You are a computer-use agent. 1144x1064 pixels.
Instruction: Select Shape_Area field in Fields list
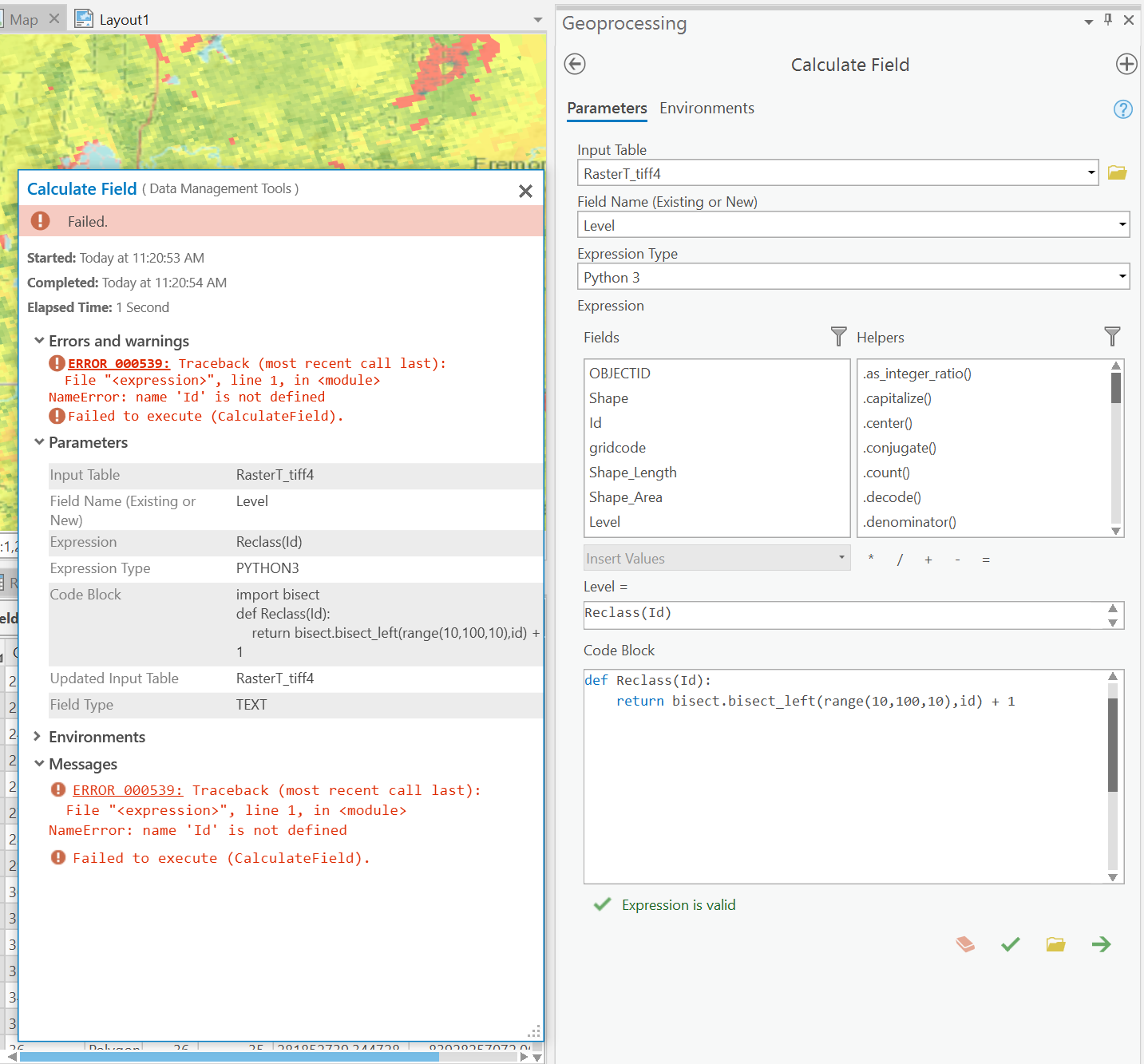(x=626, y=497)
